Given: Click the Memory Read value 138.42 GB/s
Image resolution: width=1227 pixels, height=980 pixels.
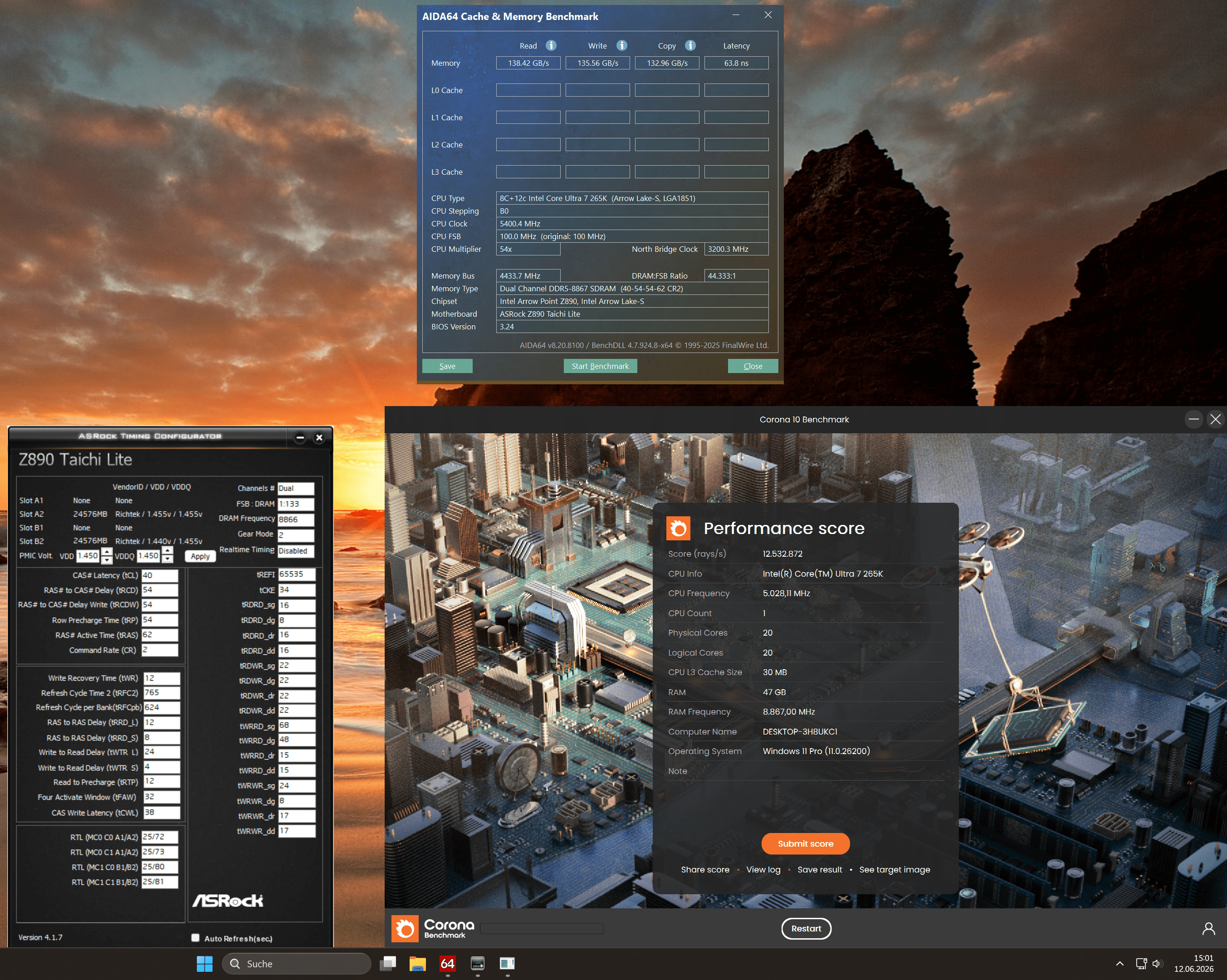Looking at the screenshot, I should tap(528, 63).
